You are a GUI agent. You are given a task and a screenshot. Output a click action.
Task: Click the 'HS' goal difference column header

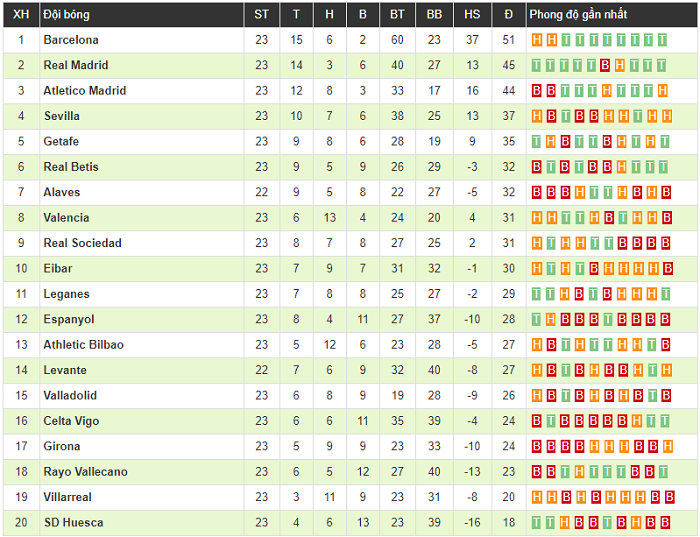click(x=472, y=15)
